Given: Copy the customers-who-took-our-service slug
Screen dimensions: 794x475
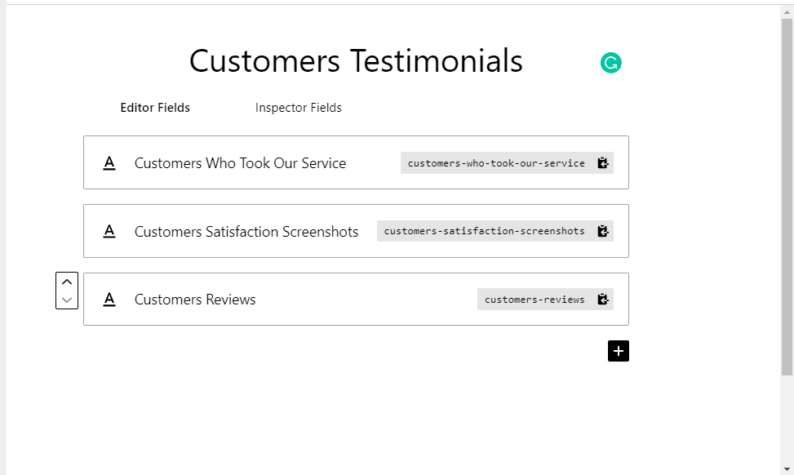Looking at the screenshot, I should pos(603,163).
